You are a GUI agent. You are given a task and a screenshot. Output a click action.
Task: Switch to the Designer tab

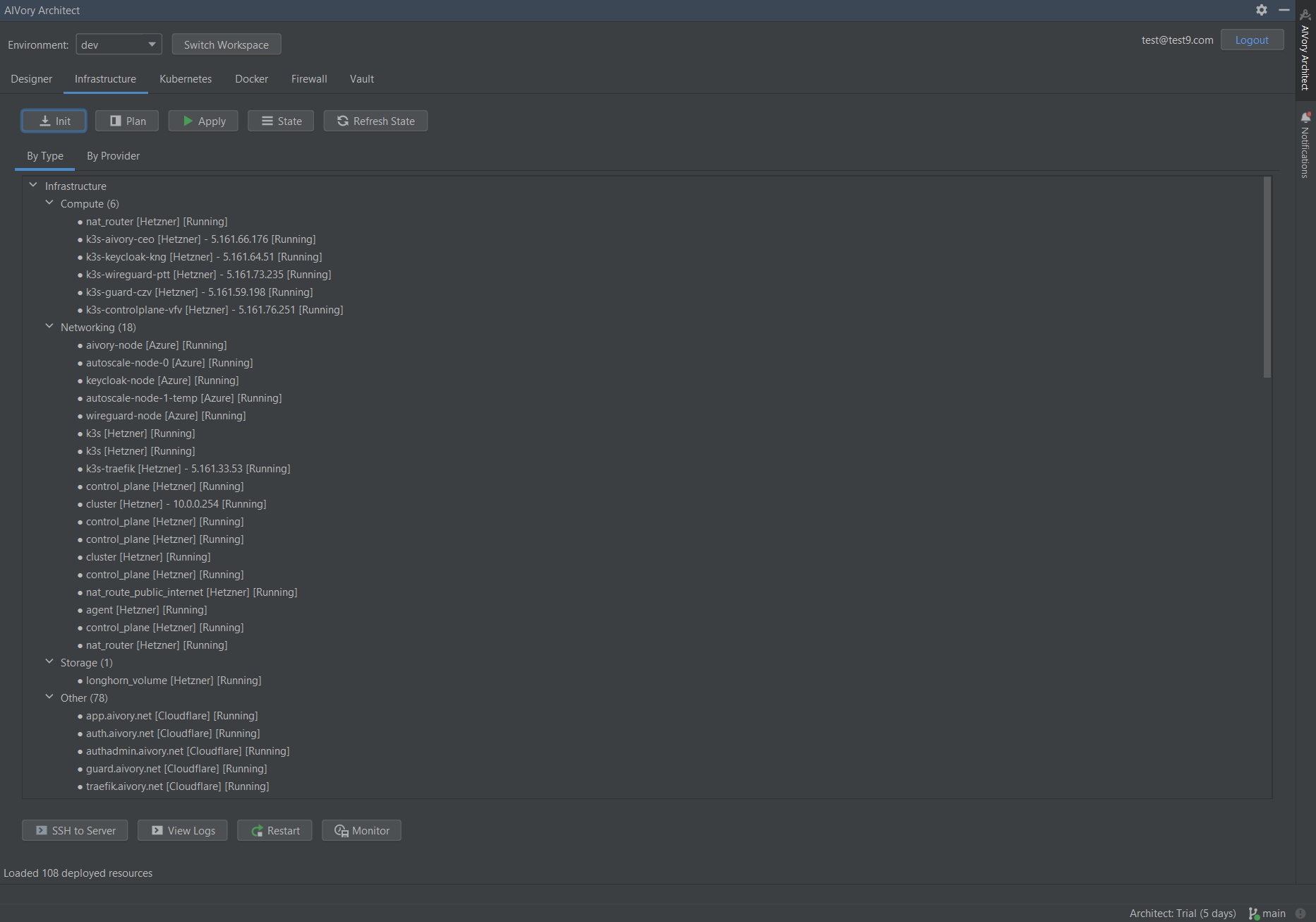pyautogui.click(x=32, y=79)
